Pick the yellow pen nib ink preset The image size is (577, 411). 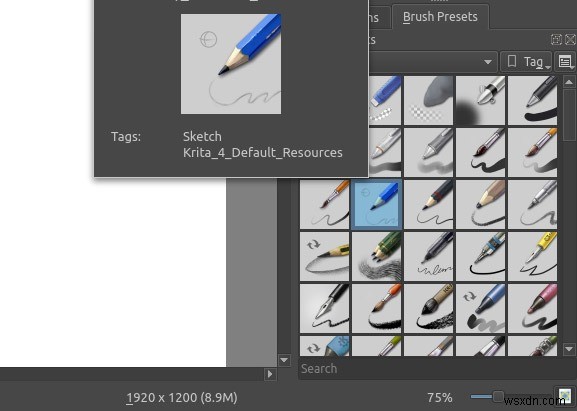(532, 256)
